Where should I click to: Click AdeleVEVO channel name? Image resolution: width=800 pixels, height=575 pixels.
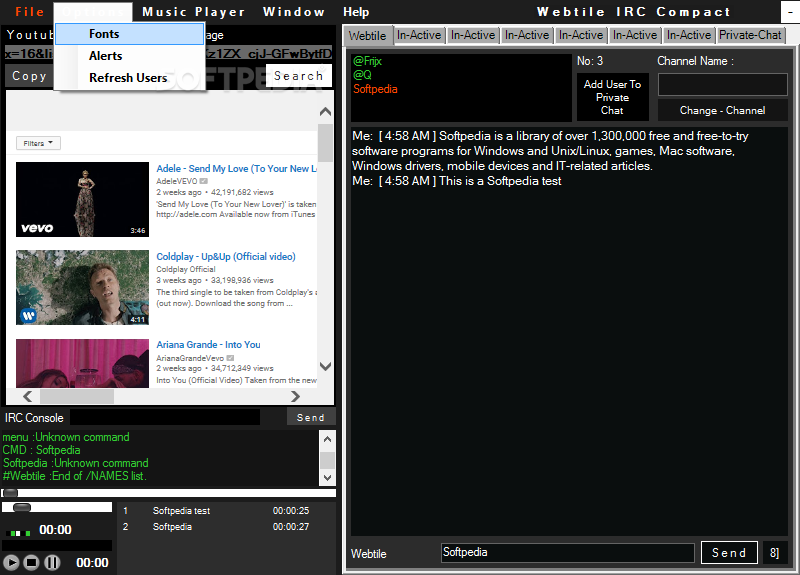(177, 181)
